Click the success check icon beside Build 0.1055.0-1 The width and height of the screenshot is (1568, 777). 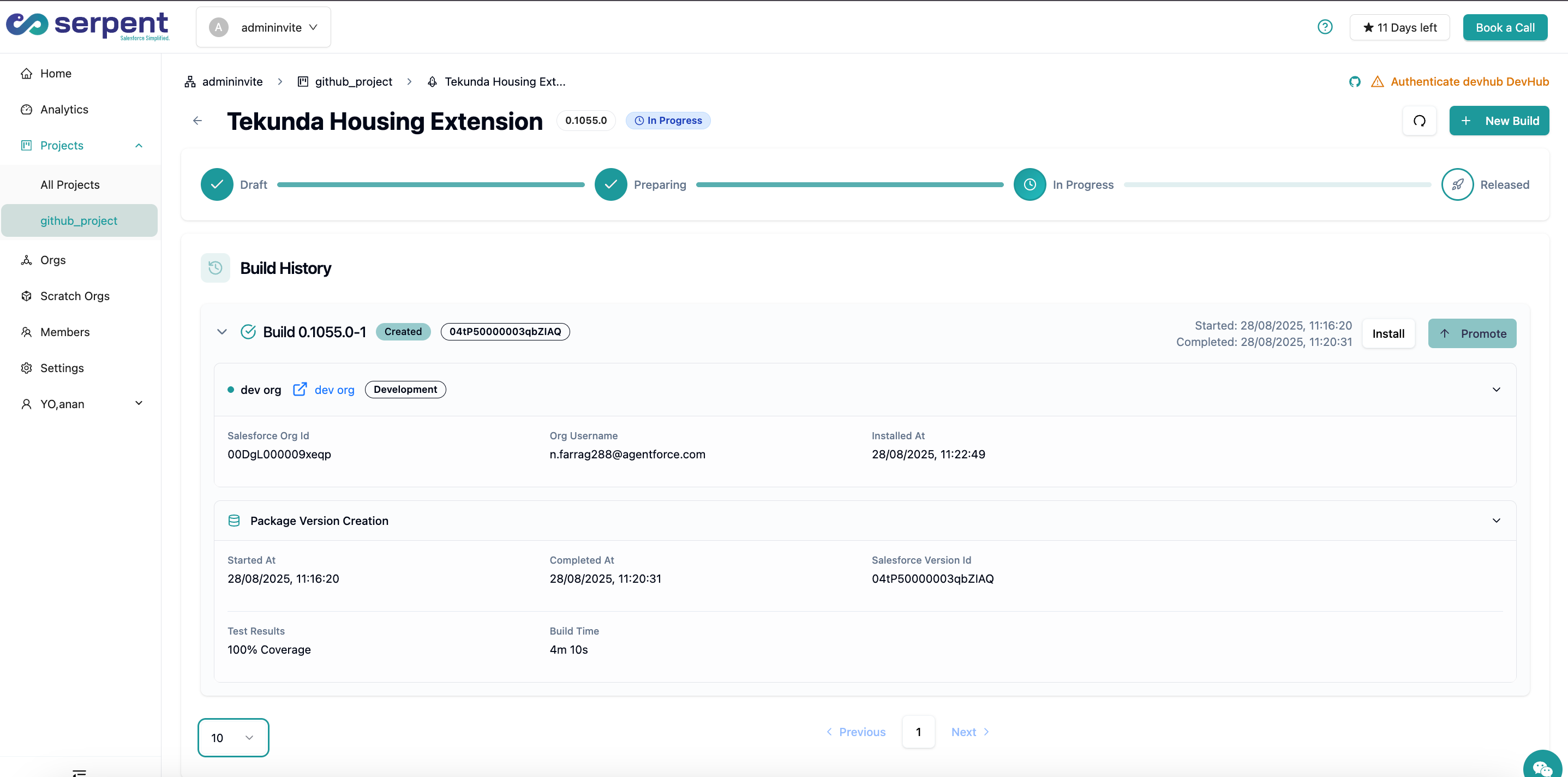point(248,332)
